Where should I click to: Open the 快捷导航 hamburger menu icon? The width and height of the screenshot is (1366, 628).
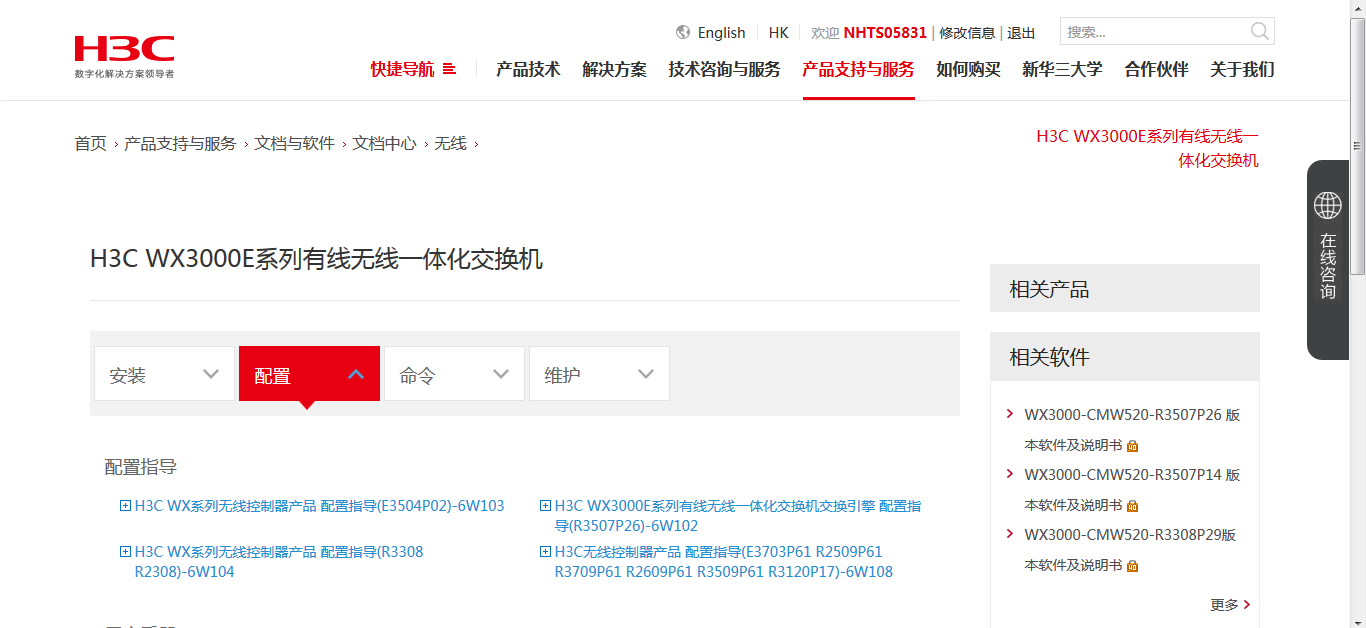click(449, 69)
